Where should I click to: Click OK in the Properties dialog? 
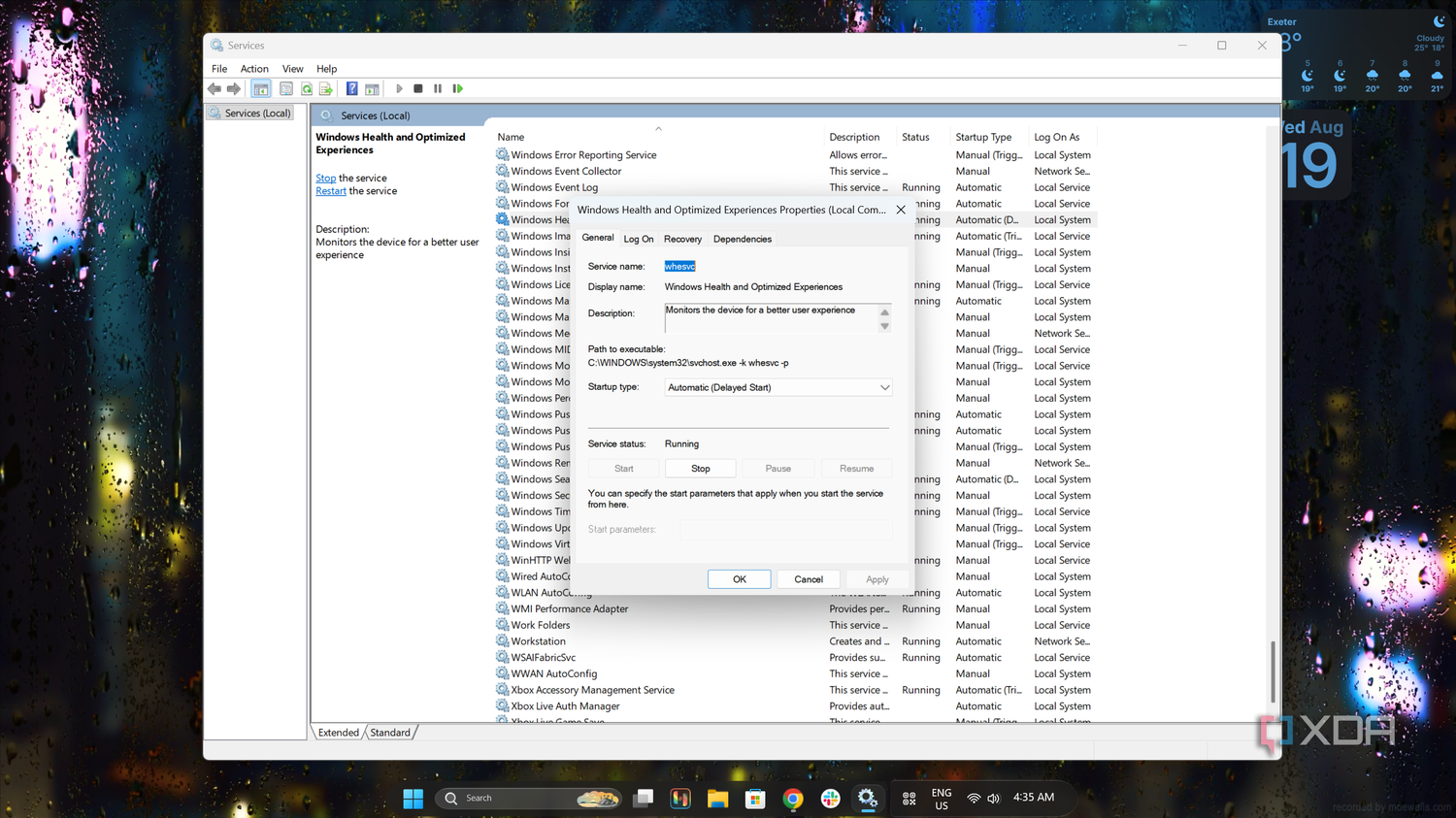(740, 579)
